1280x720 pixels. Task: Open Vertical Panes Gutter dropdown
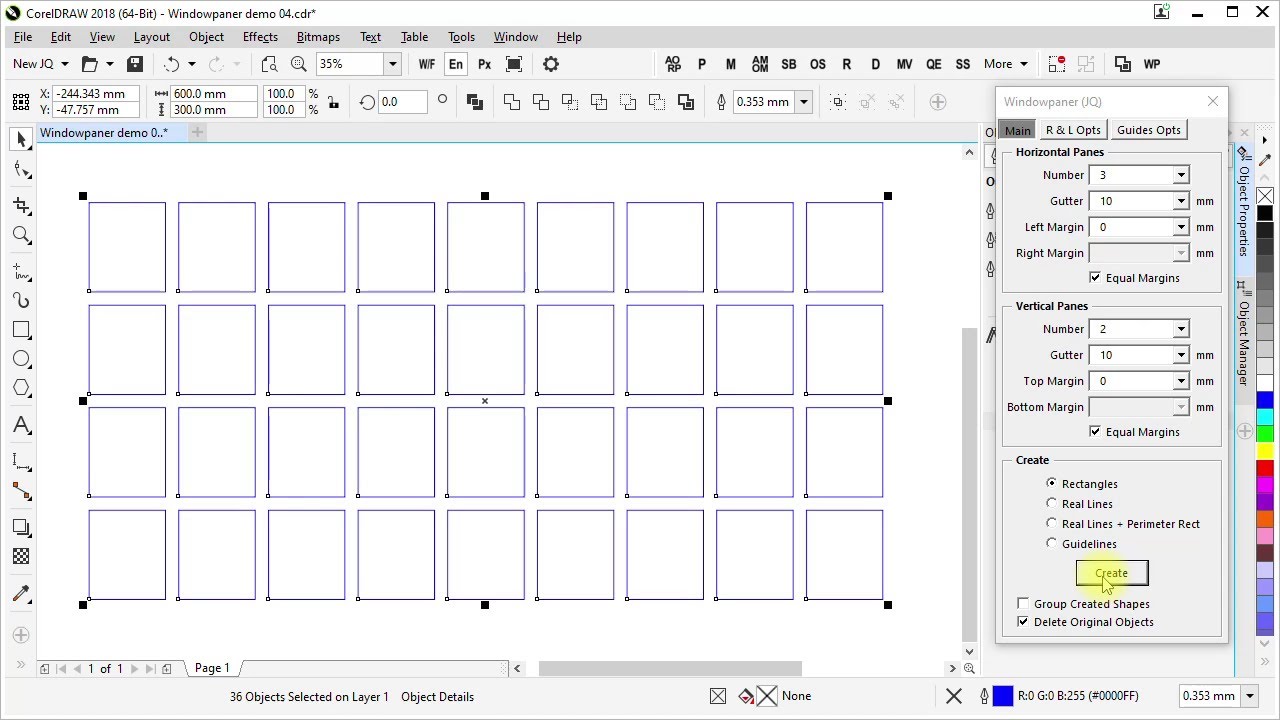tap(1181, 355)
